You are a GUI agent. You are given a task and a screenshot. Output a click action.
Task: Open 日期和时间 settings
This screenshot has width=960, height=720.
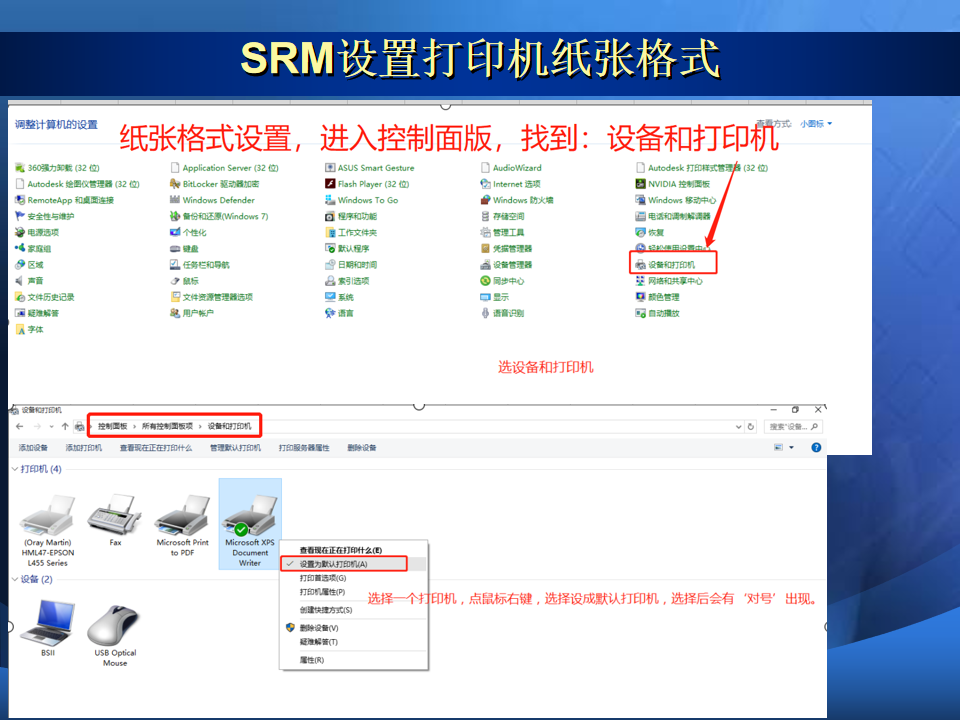point(351,265)
